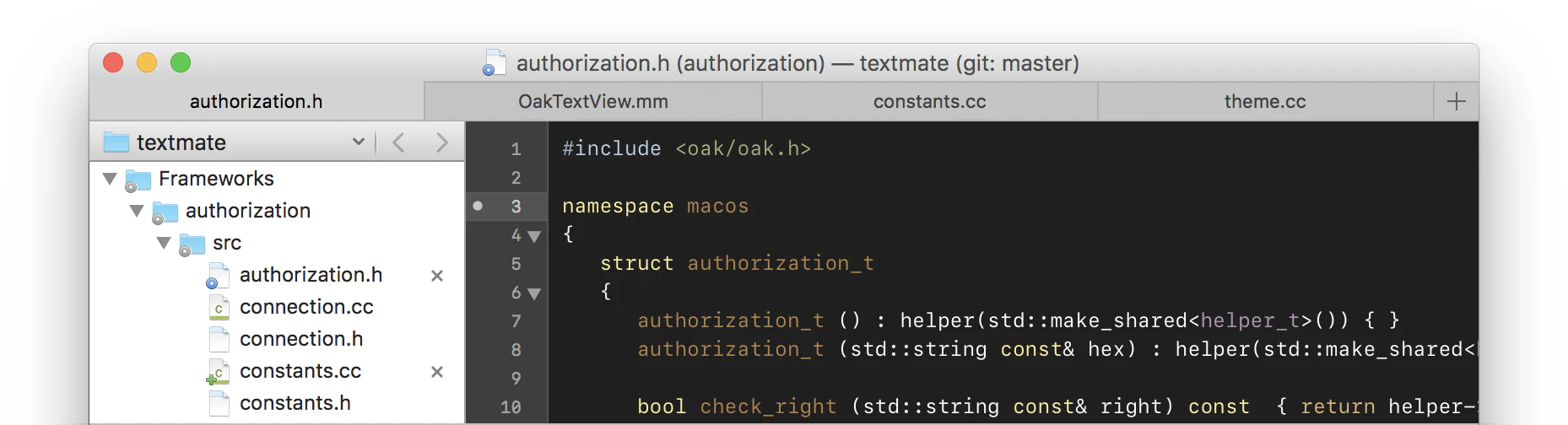Image resolution: width=1568 pixels, height=425 pixels.
Task: Click line number 1 in gutter
Action: (x=516, y=149)
